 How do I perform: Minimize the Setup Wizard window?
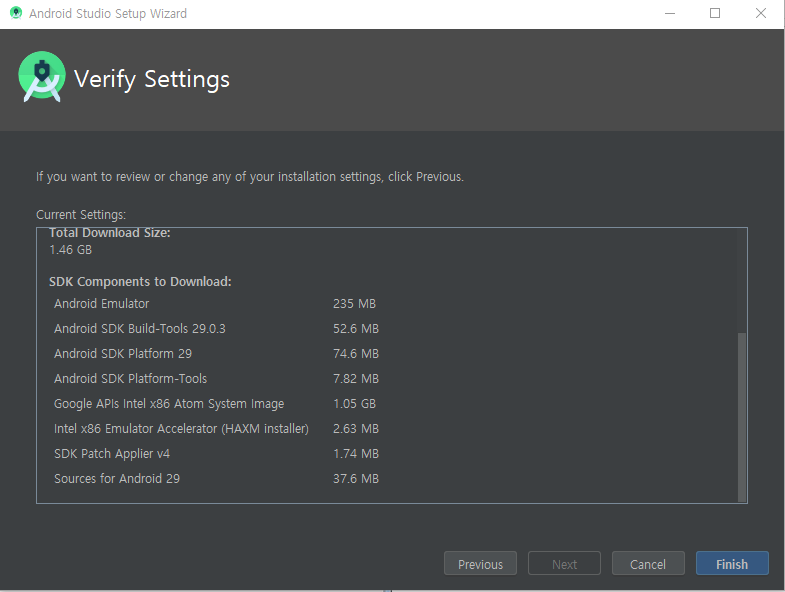(x=670, y=14)
